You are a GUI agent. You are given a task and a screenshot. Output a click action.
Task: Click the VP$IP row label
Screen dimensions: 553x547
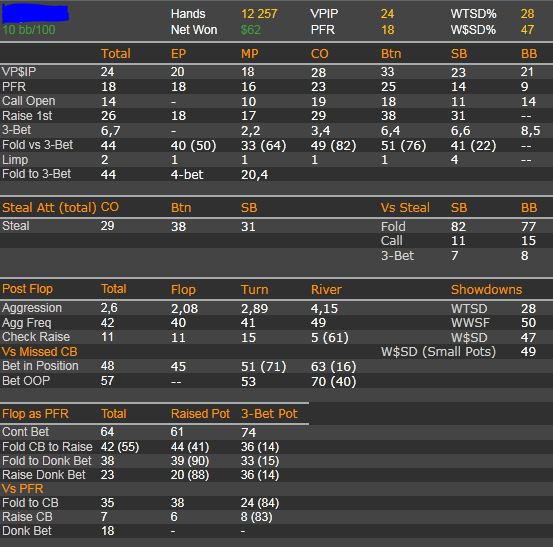[19, 72]
